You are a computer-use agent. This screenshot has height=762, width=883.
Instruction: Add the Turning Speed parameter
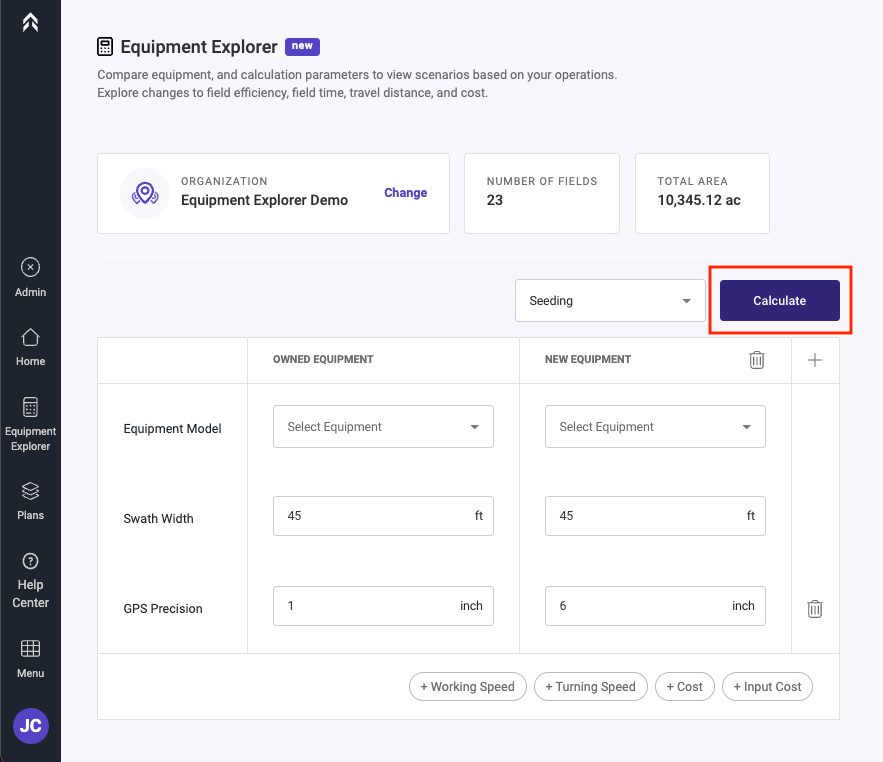coord(590,687)
